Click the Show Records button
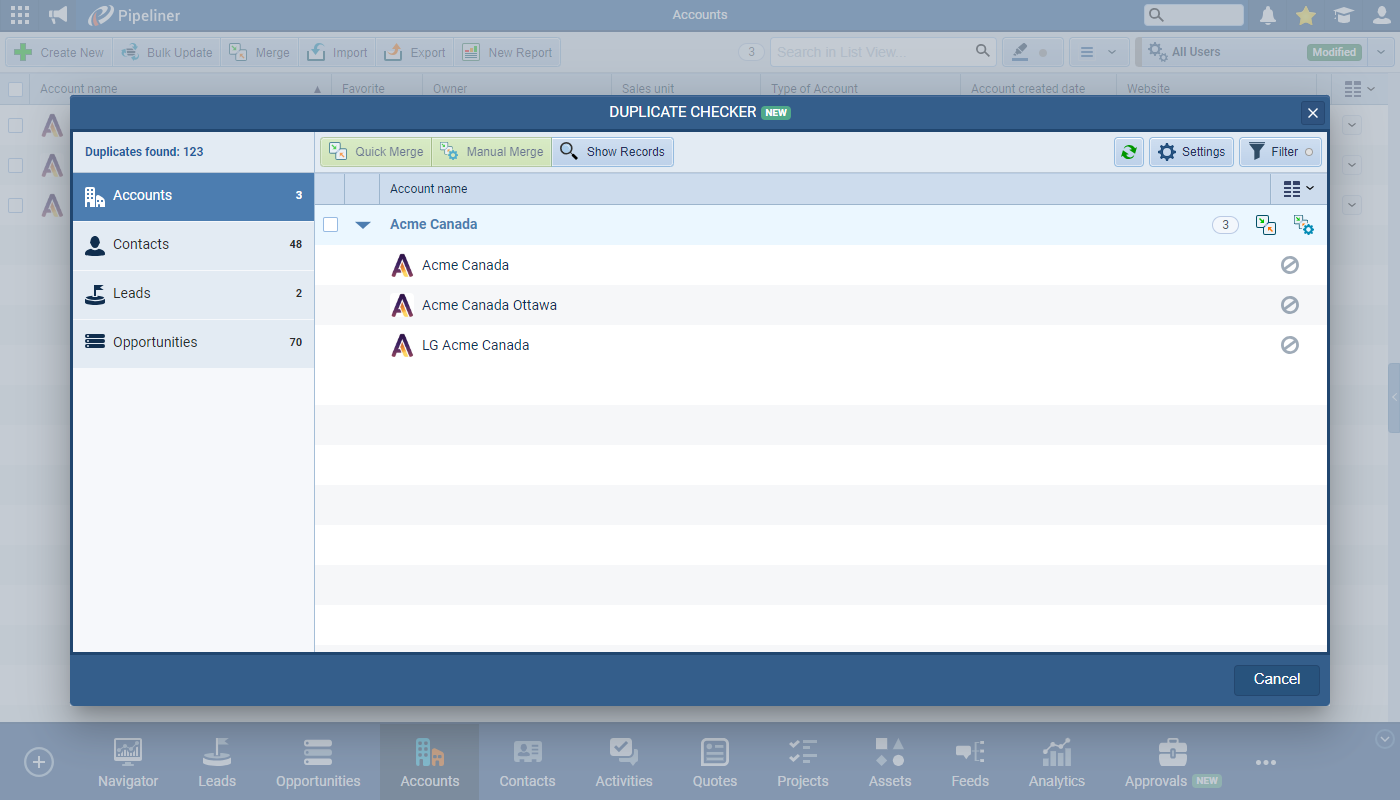This screenshot has width=1400, height=800. click(x=612, y=152)
